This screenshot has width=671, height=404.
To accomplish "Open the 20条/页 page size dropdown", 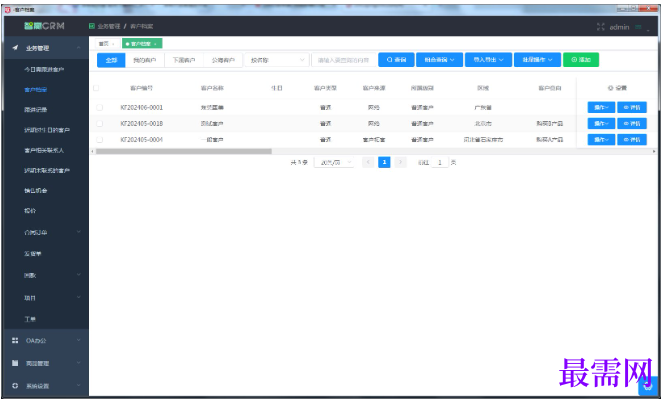I will pyautogui.click(x=334, y=163).
